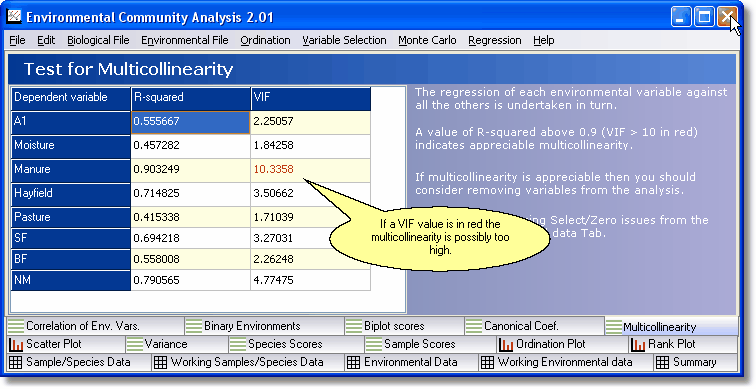Click the application icon in title bar
Viewport: 756px width, 389px height.
click(x=14, y=17)
